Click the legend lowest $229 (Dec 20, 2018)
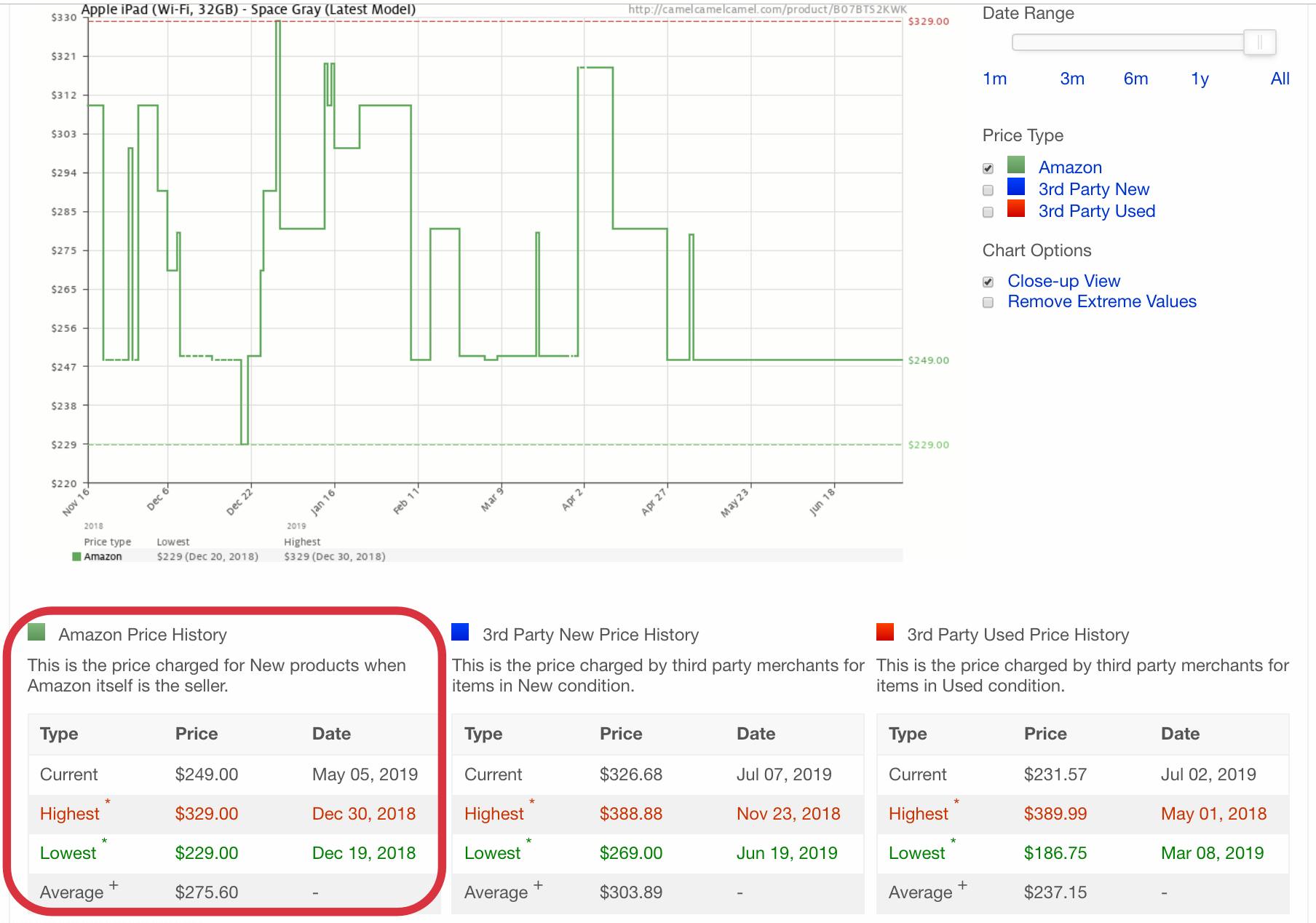This screenshot has width=1316, height=923. point(207,557)
